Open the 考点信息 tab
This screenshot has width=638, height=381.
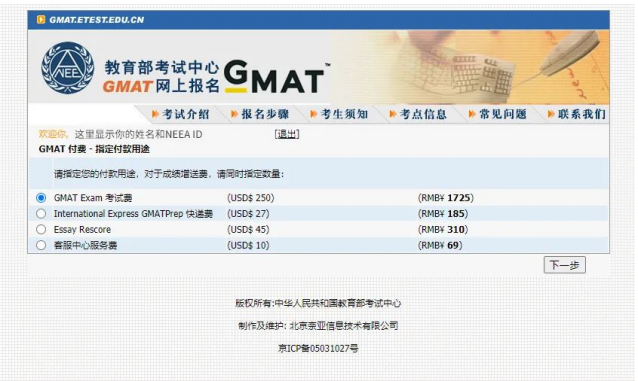point(423,114)
